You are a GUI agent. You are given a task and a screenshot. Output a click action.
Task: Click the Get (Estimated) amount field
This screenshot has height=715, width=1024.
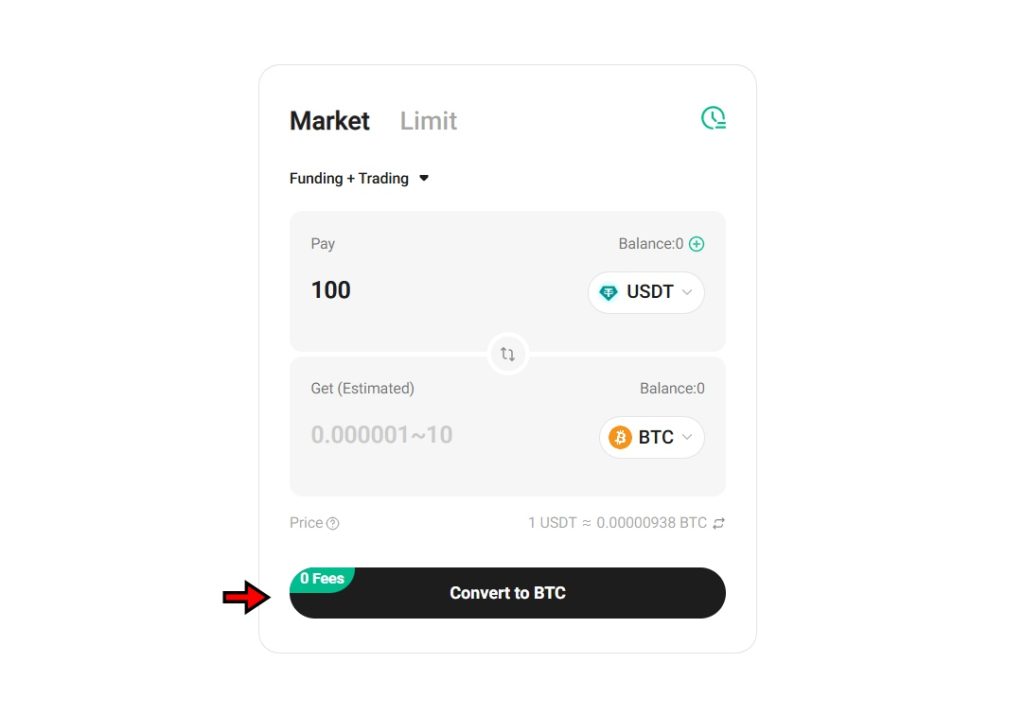click(400, 435)
